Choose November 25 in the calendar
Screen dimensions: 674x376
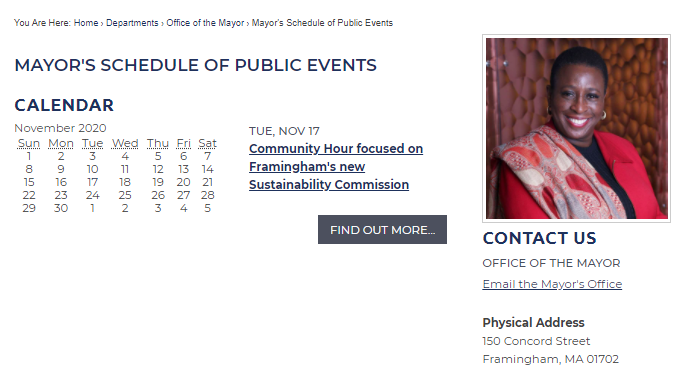click(x=125, y=195)
